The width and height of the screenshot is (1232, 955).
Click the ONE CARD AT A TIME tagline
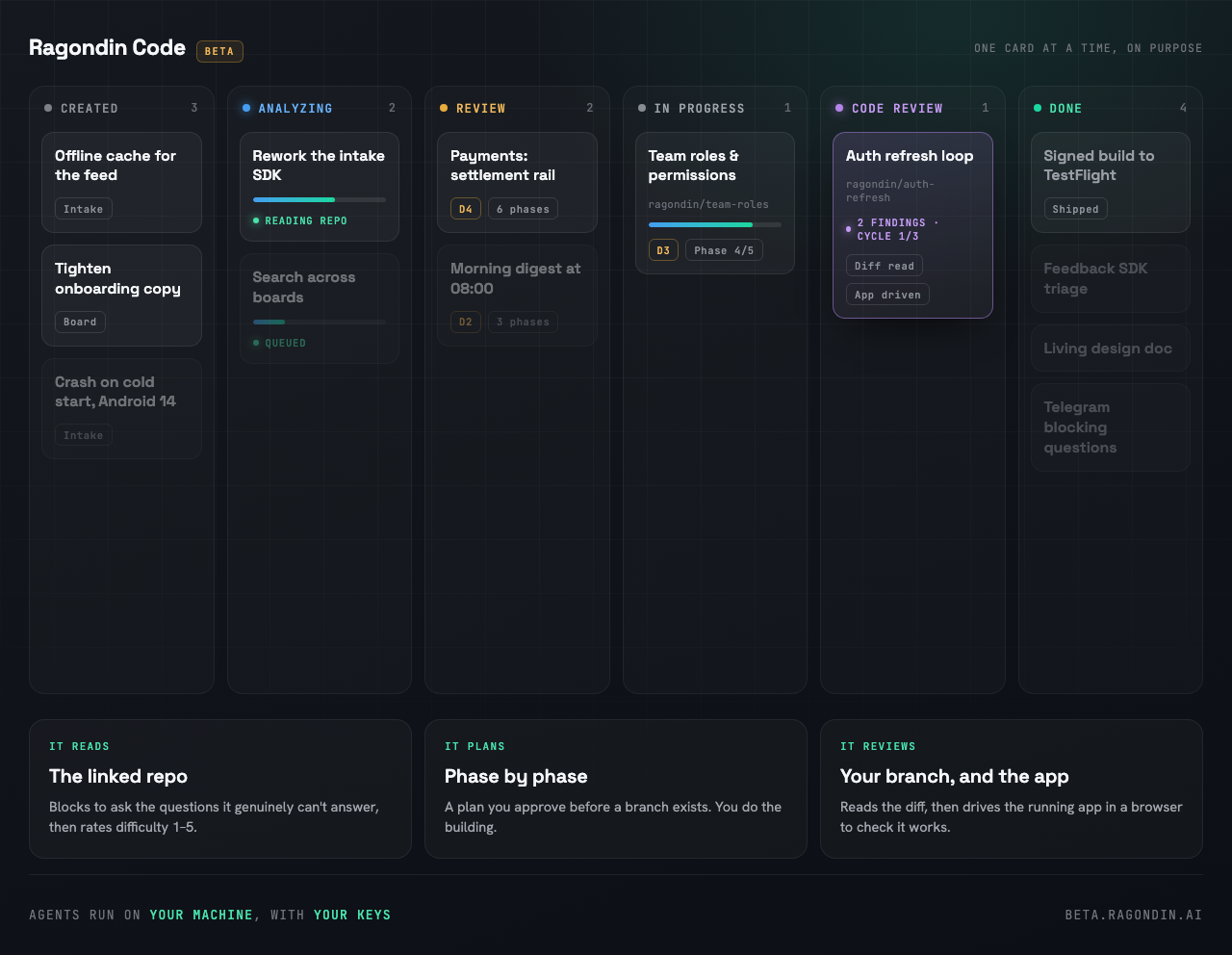1088,48
